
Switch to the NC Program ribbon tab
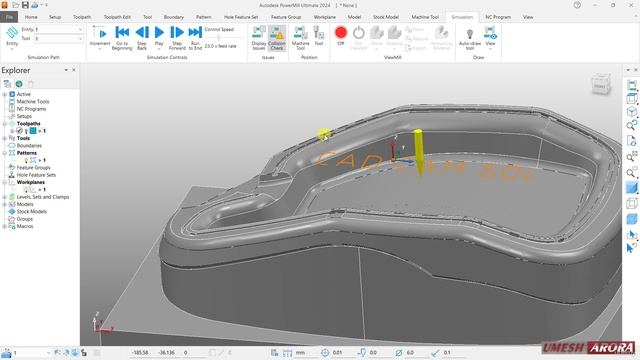pos(498,17)
